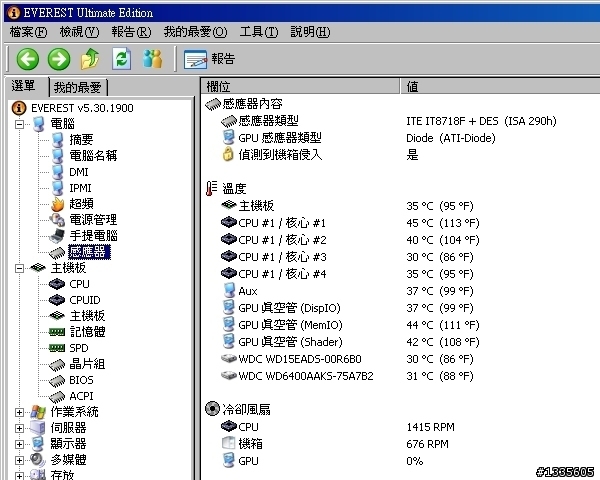
Task: Select the CPU #1 / 核心 #3 row
Action: (347, 257)
